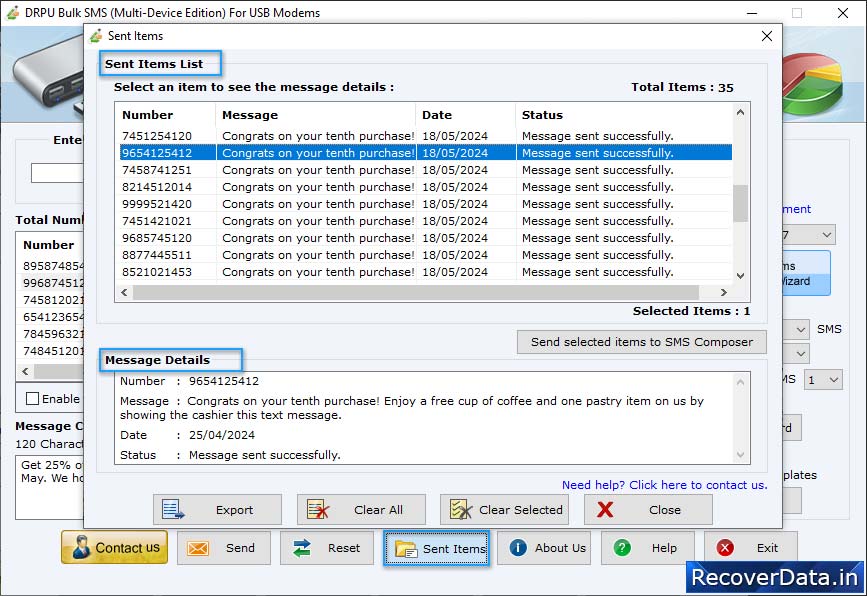The width and height of the screenshot is (867, 596).
Task: Sort list by Number column header
Action: click(x=166, y=115)
